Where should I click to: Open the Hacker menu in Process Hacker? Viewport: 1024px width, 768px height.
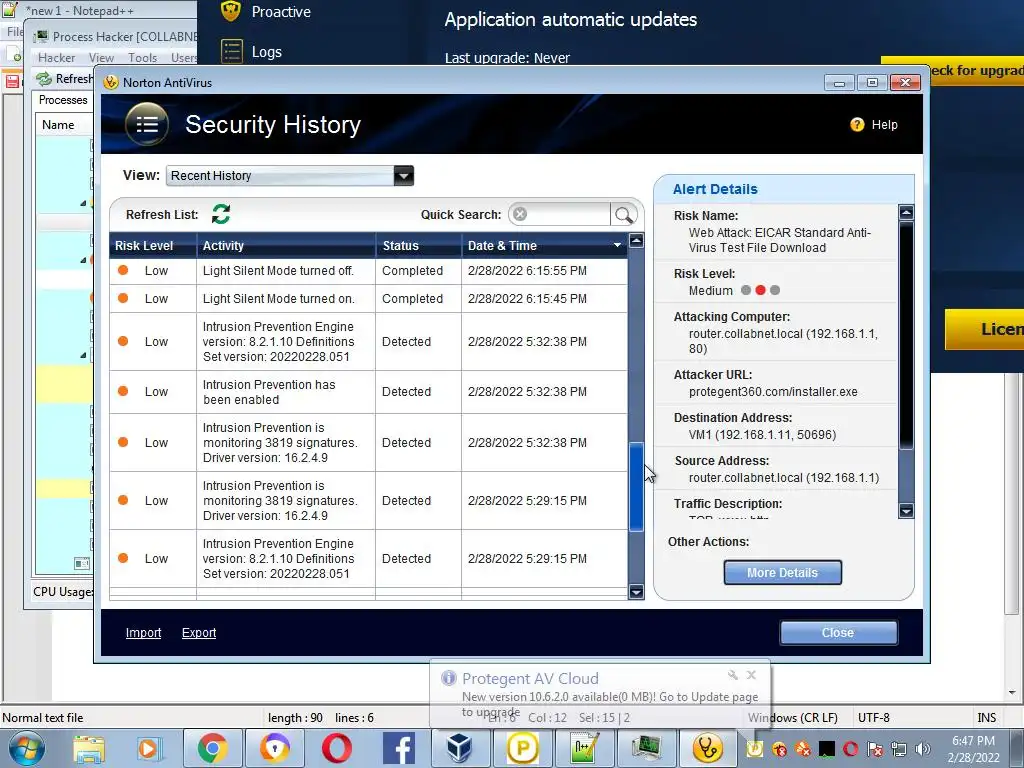tap(56, 57)
